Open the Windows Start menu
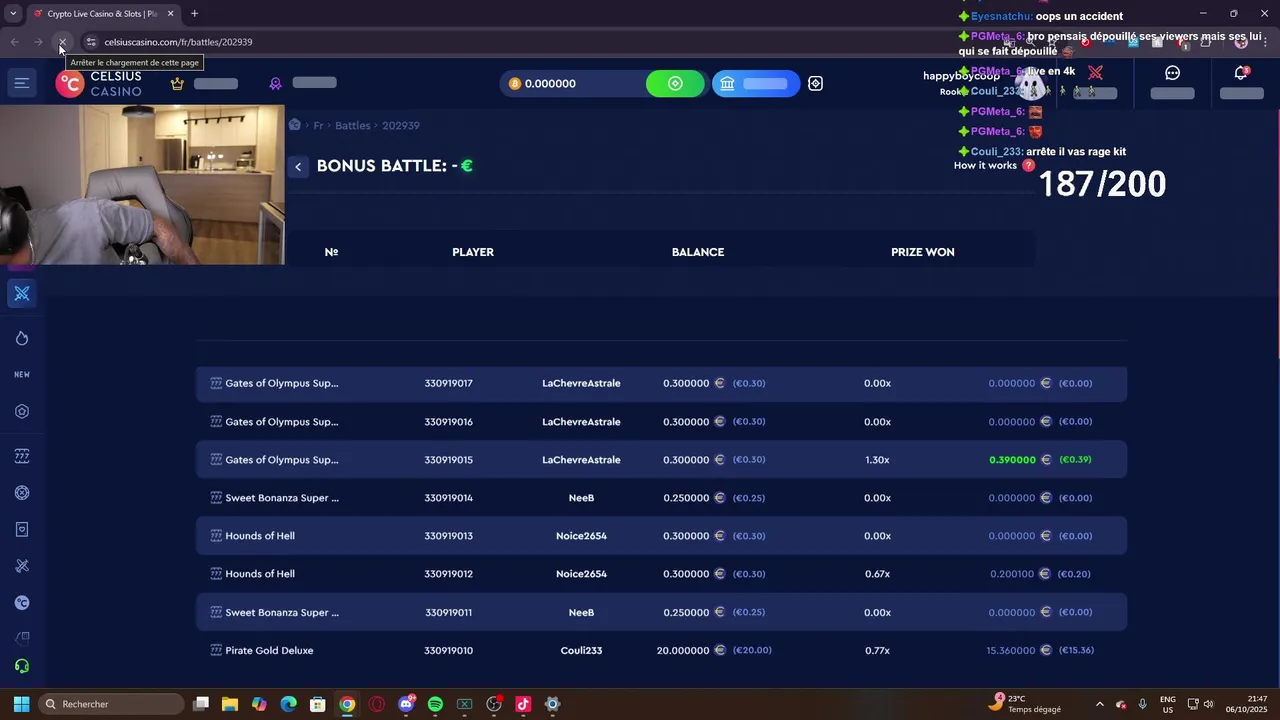The image size is (1280, 720). [x=21, y=704]
